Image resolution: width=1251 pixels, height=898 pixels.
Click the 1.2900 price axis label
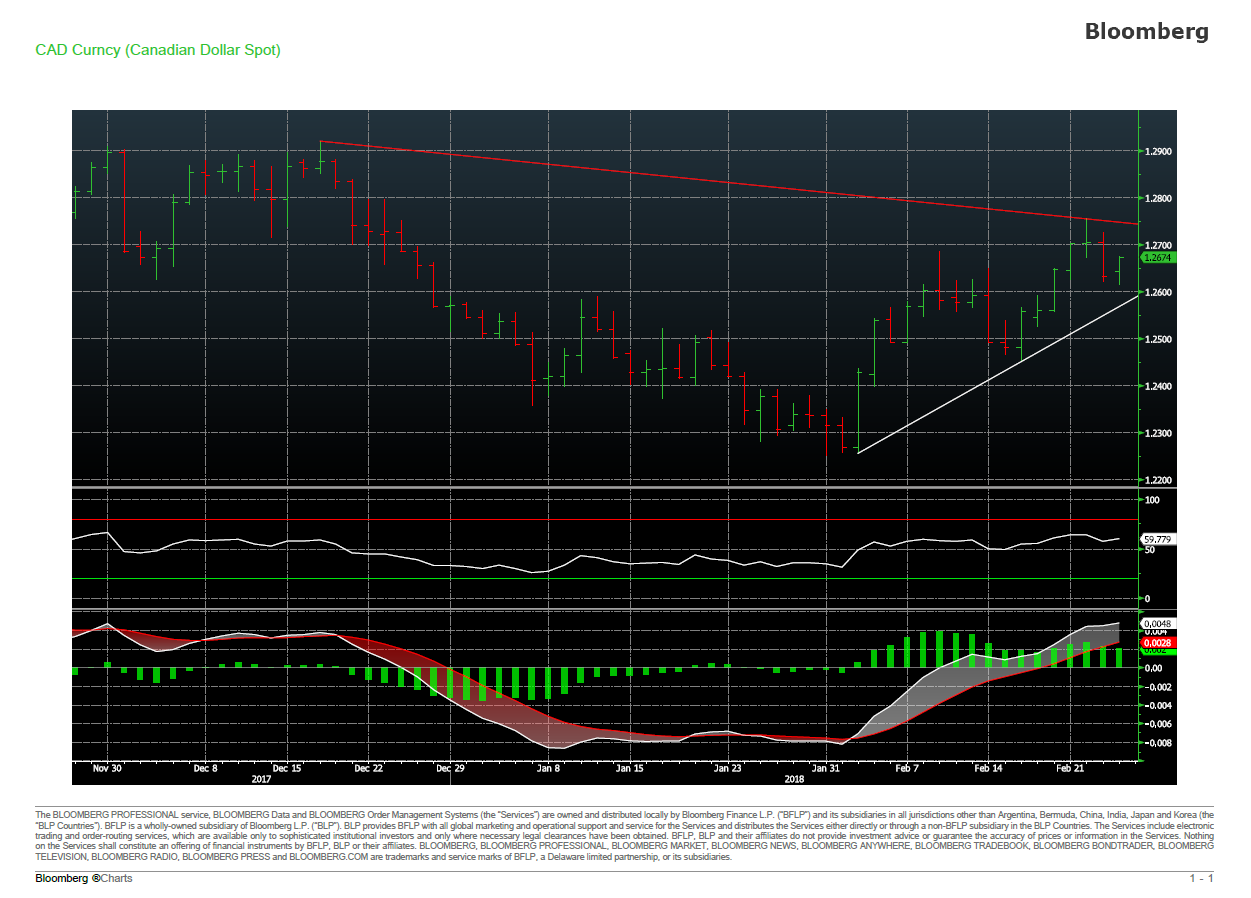[1157, 152]
